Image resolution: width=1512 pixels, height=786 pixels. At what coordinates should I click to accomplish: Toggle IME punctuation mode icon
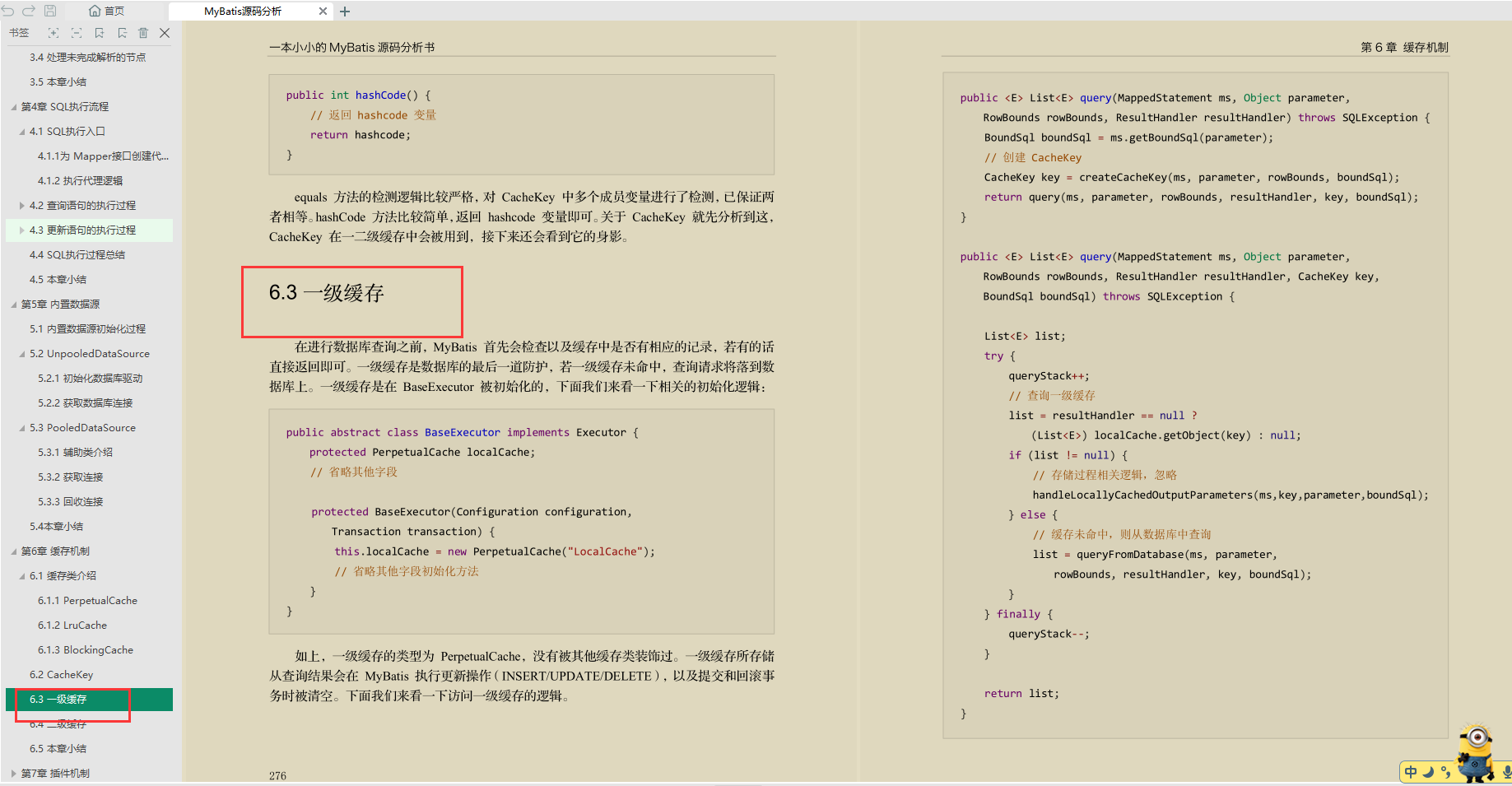1445,772
